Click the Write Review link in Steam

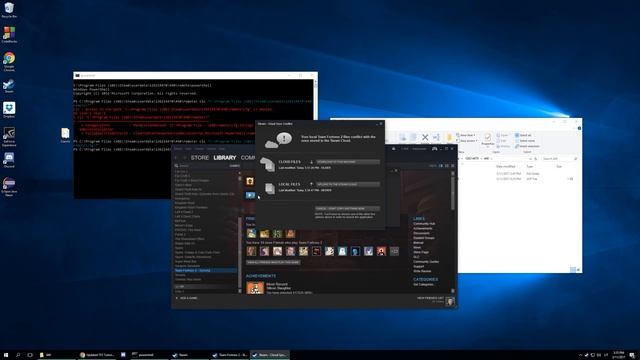pyautogui.click(x=422, y=271)
